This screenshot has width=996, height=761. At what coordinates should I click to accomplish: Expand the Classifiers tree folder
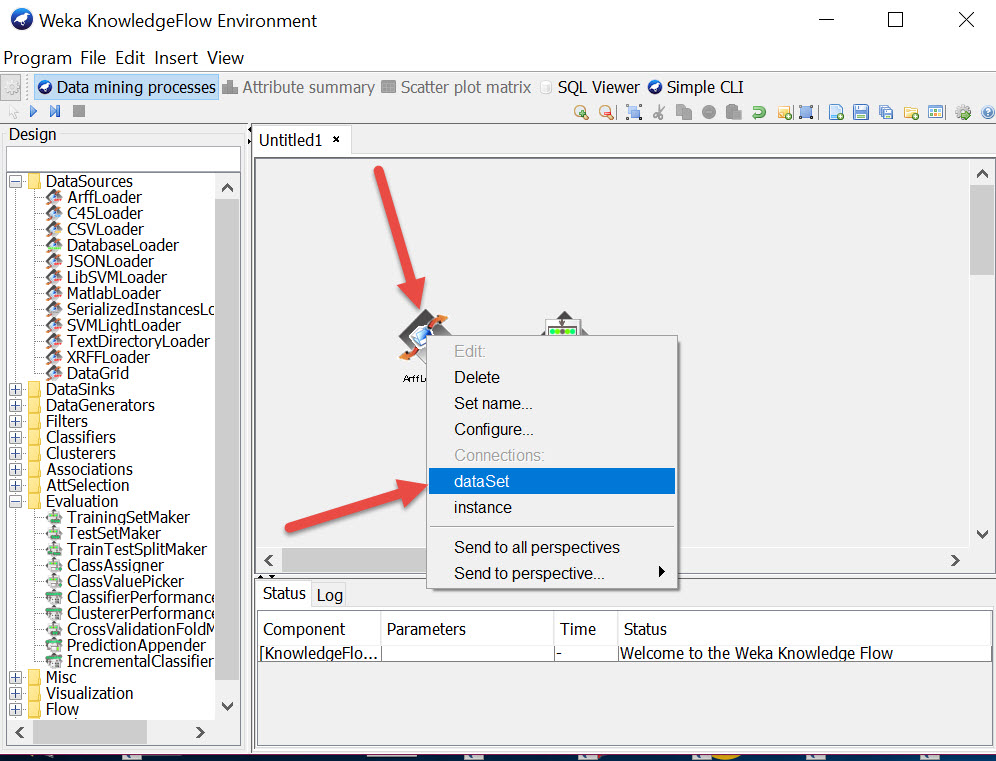[x=16, y=437]
